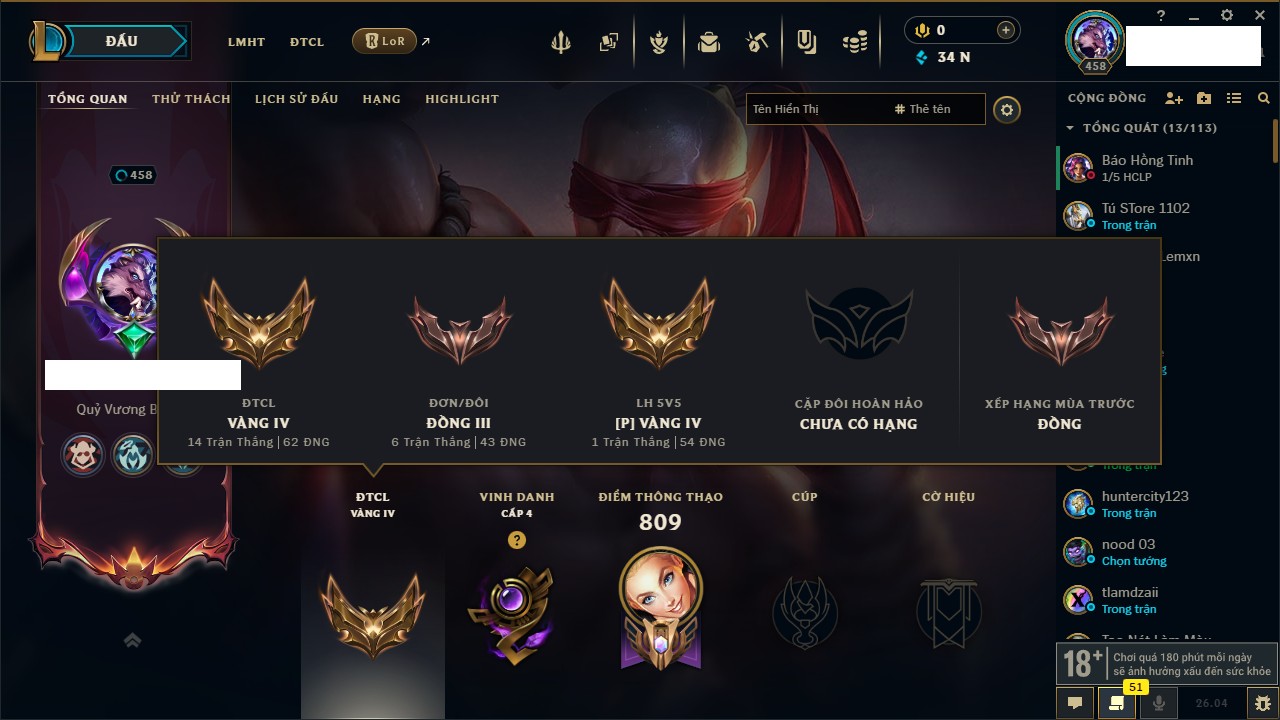Open the Collection cards icon

[609, 43]
